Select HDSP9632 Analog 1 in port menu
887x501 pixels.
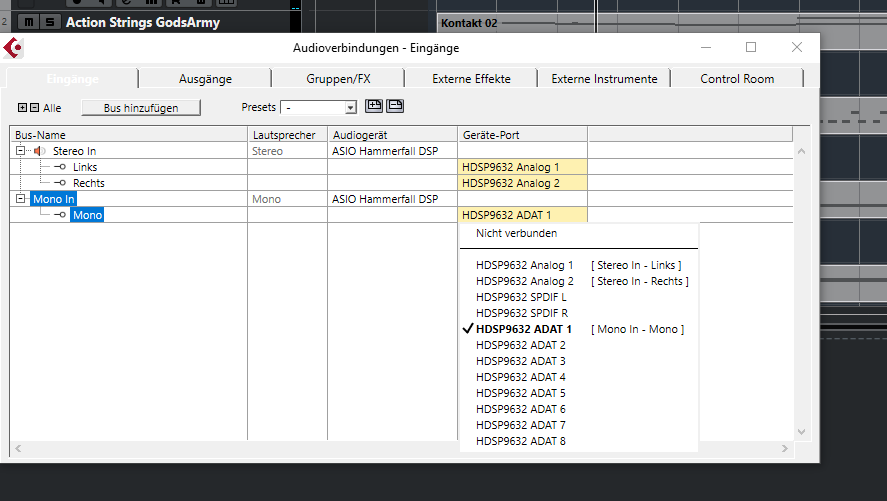tap(579, 265)
